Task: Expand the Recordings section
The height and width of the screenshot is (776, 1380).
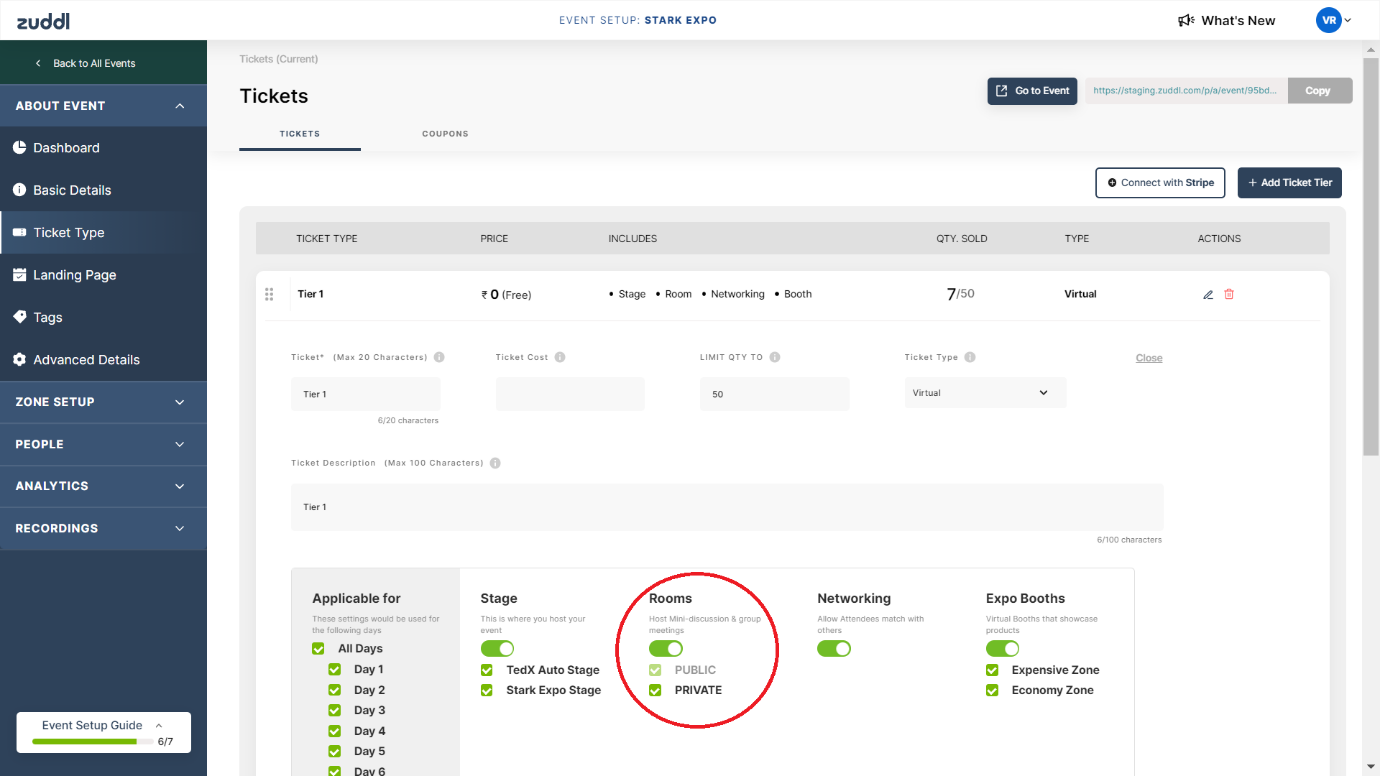Action: click(103, 528)
